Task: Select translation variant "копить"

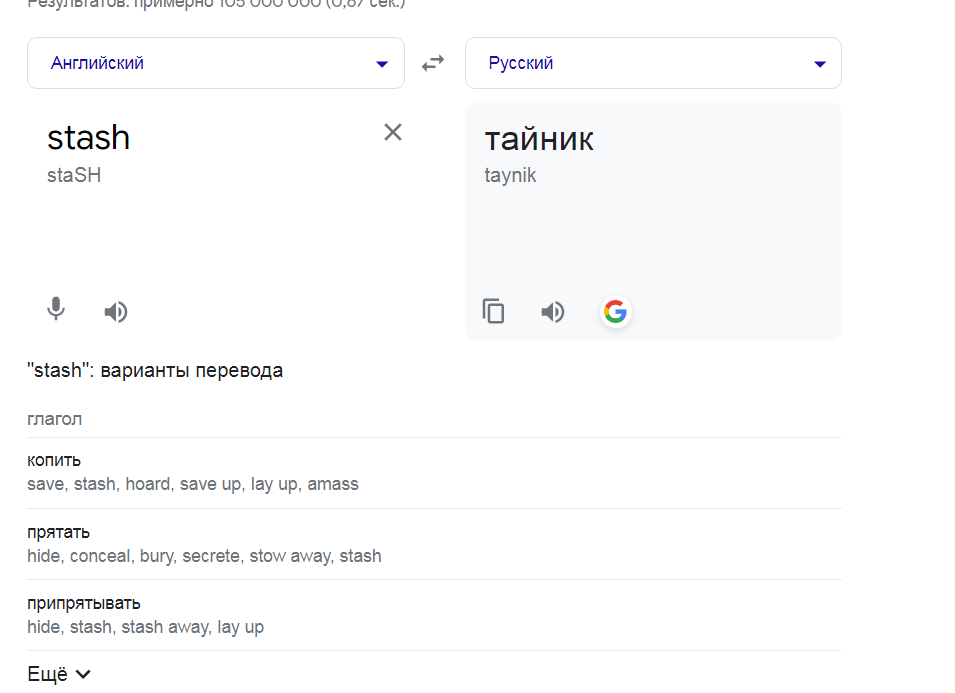Action: pyautogui.click(x=54, y=460)
